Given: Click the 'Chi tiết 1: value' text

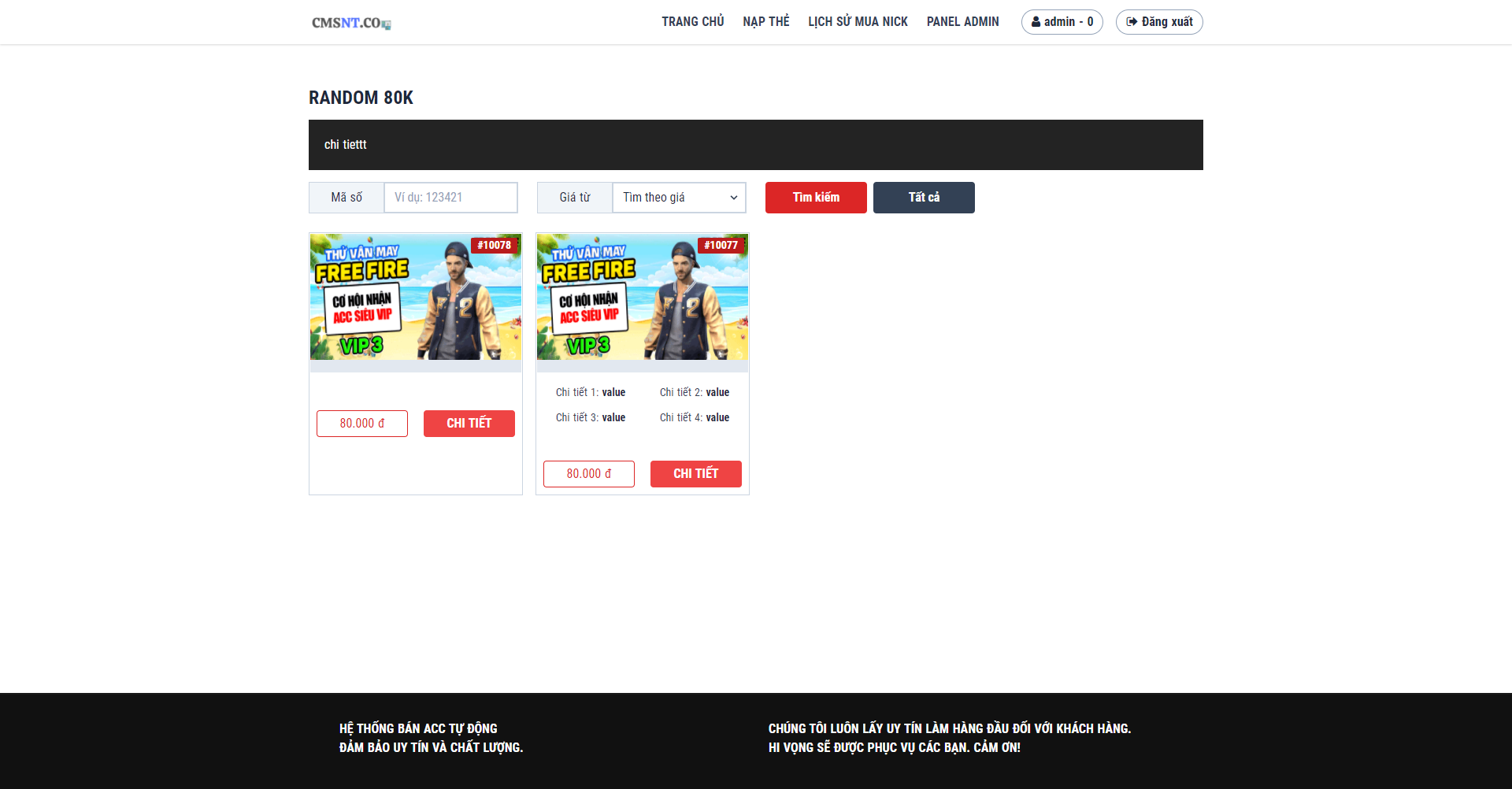Looking at the screenshot, I should click(x=591, y=392).
